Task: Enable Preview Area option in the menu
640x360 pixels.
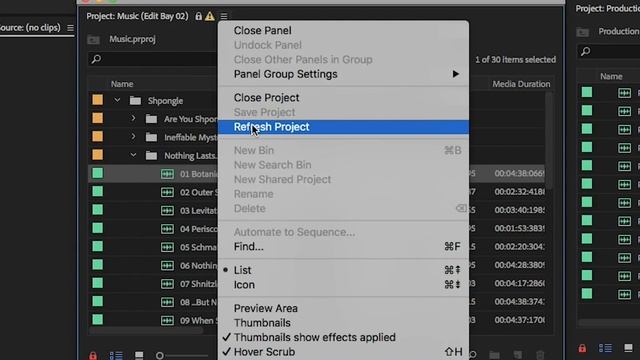Action: click(266, 308)
